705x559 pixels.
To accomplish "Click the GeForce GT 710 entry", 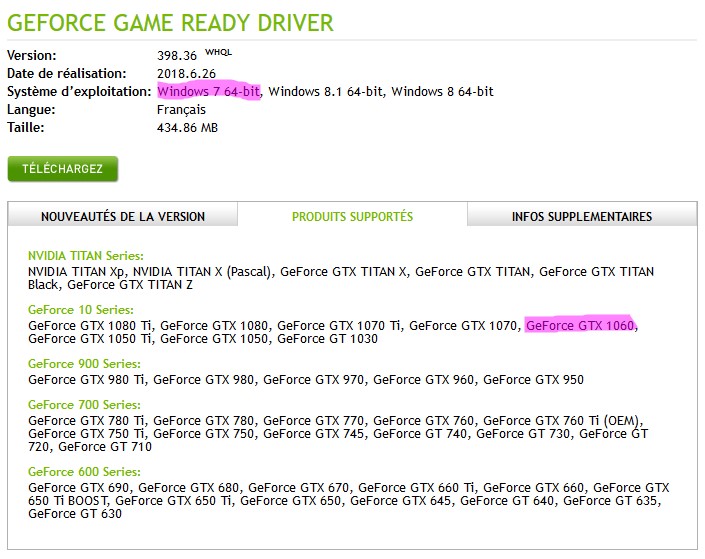I will [x=105, y=447].
